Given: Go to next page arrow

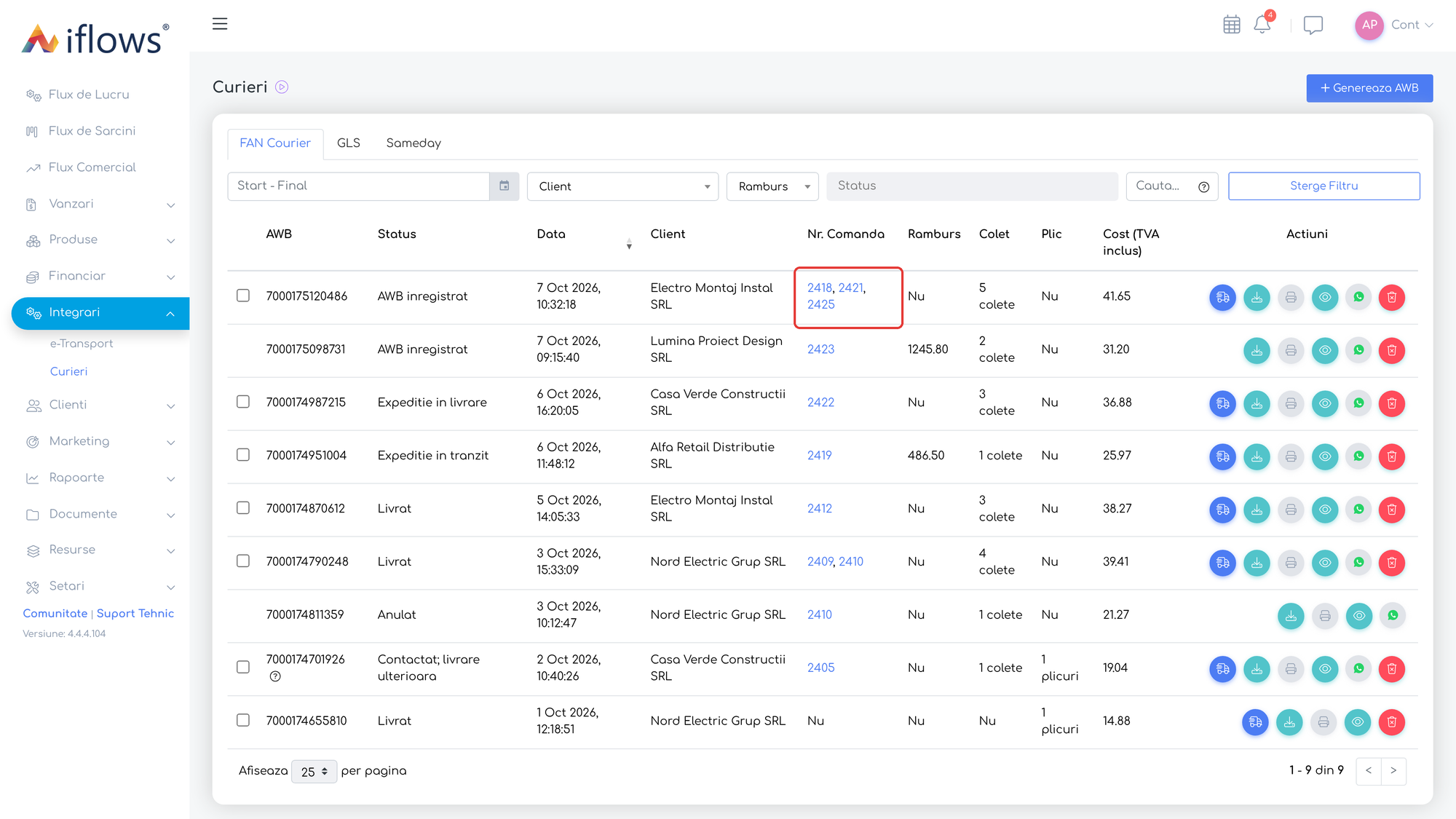Looking at the screenshot, I should pos(1393,771).
